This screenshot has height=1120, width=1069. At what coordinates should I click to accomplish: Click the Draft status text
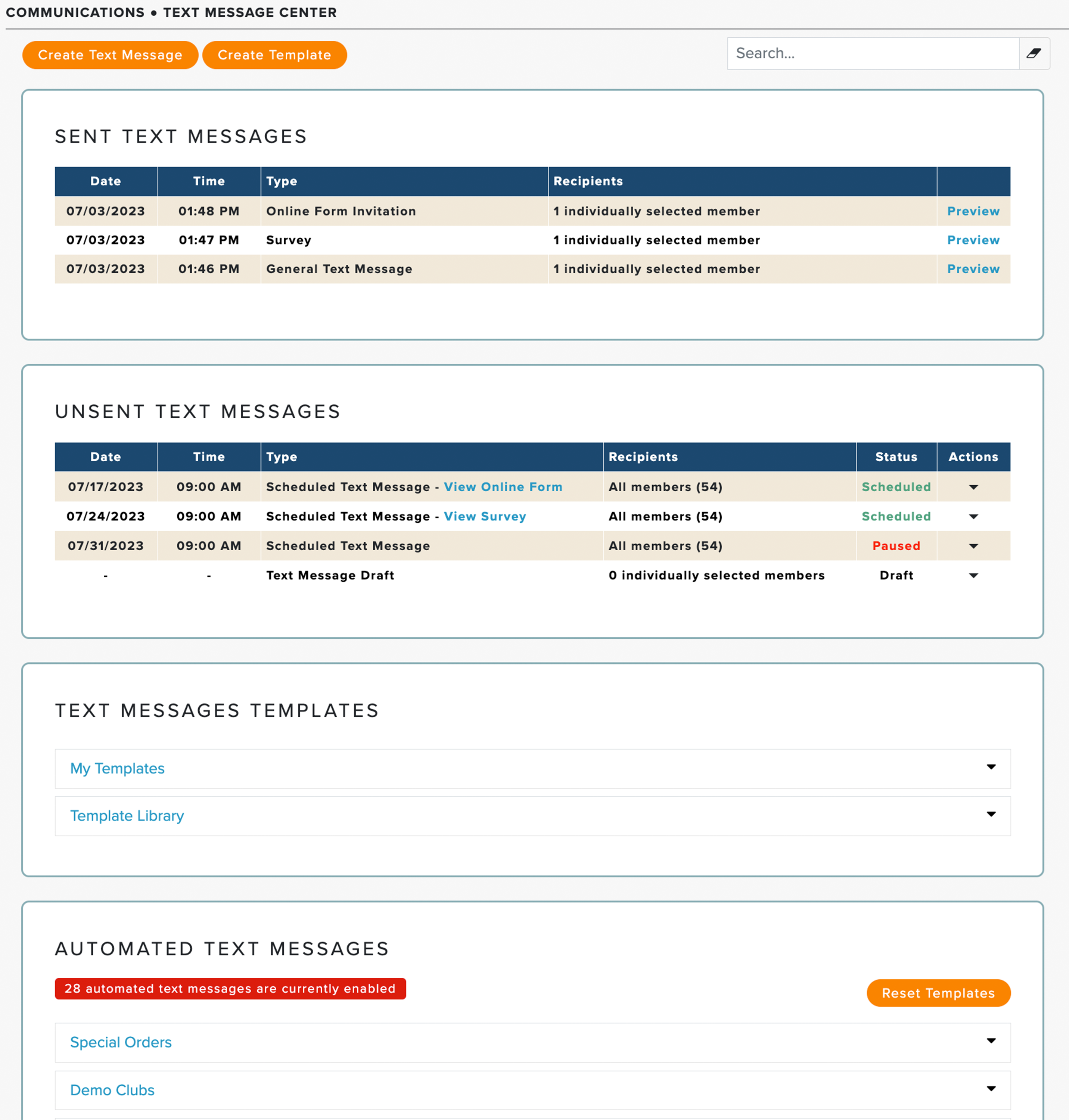[896, 576]
